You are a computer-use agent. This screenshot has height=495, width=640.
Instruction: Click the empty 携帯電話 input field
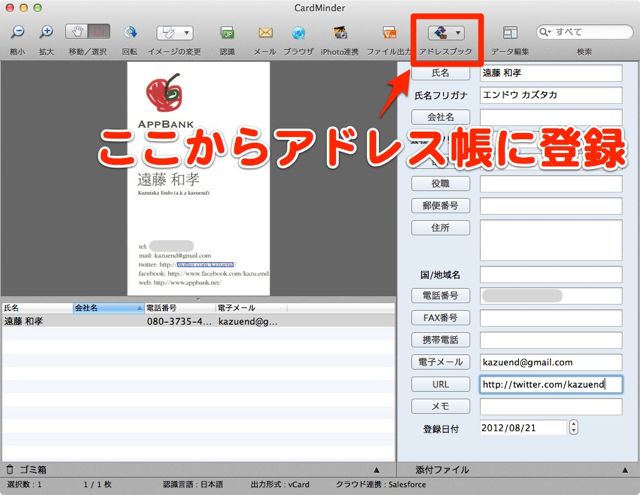(551, 340)
